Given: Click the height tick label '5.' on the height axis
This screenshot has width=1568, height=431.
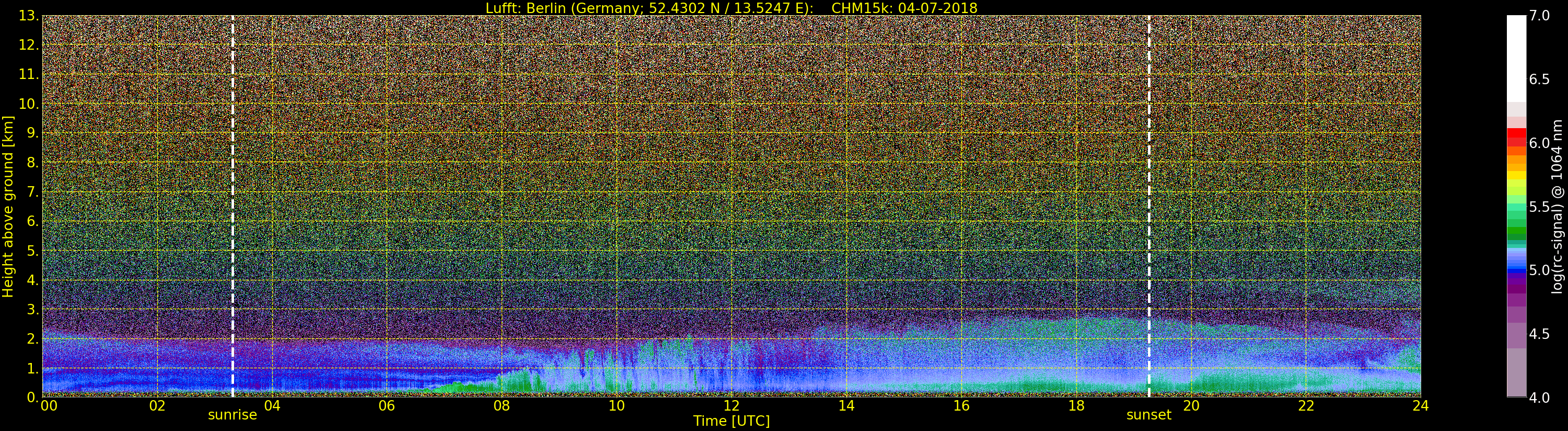Looking at the screenshot, I should click(32, 251).
